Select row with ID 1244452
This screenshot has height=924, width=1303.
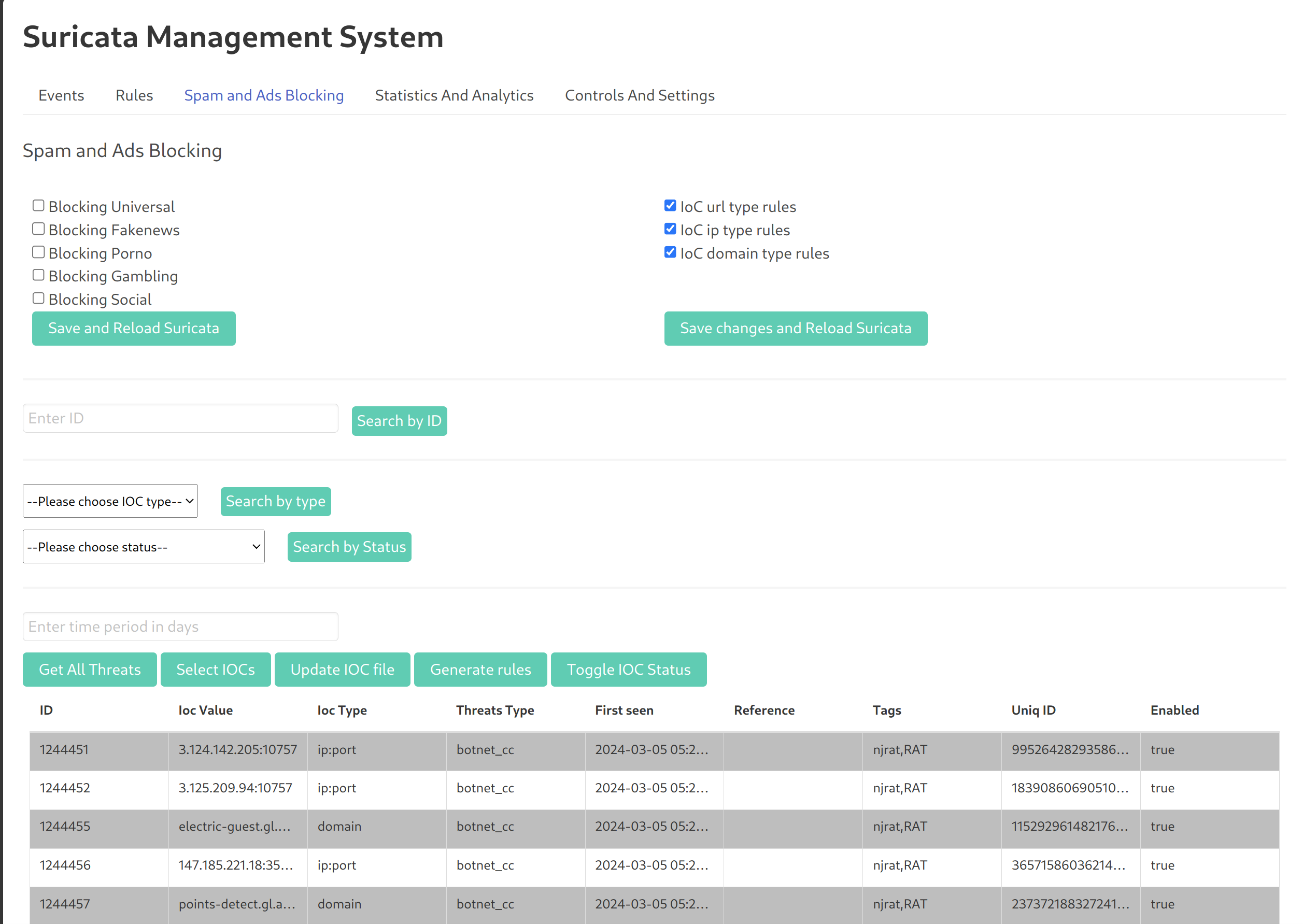tap(654, 790)
